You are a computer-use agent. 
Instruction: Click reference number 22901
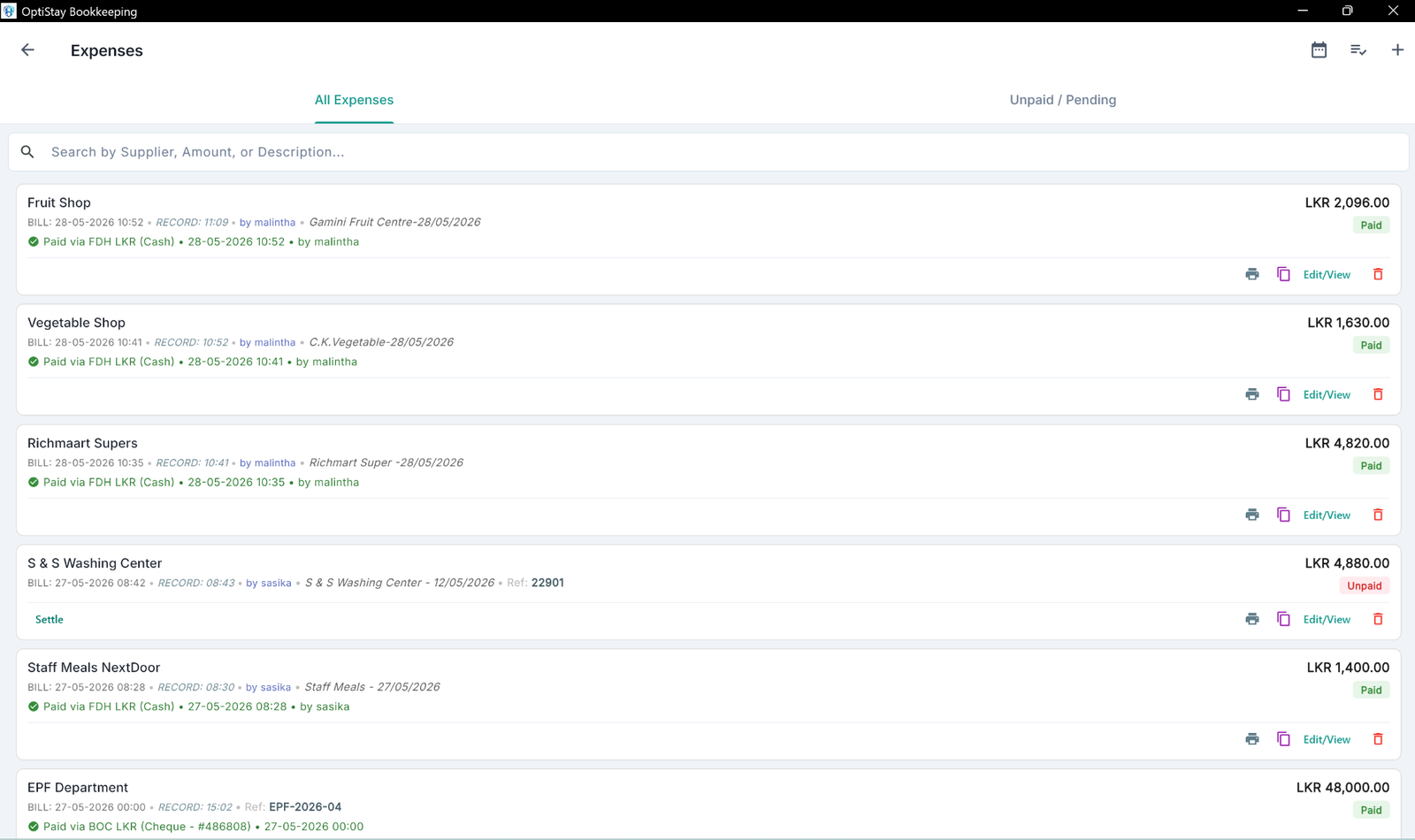point(547,583)
